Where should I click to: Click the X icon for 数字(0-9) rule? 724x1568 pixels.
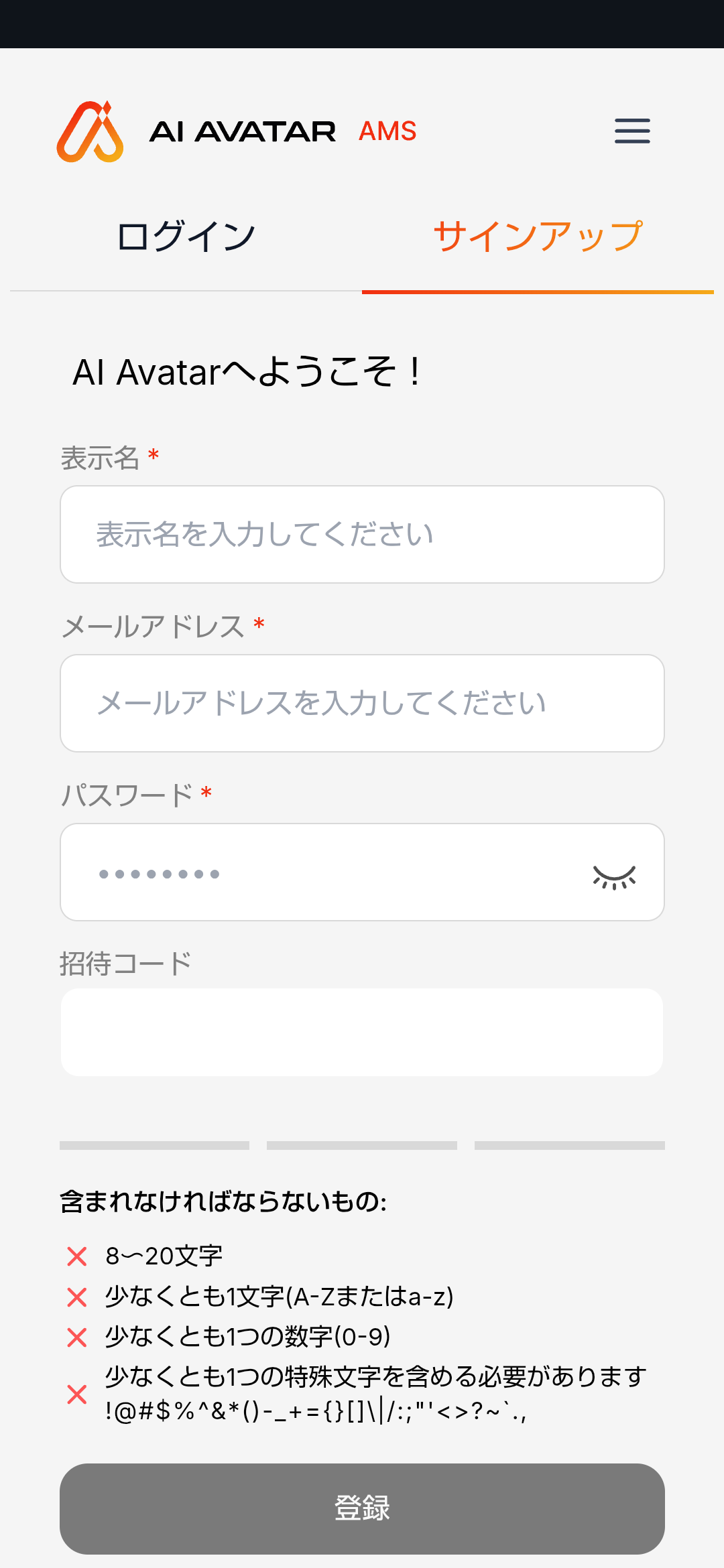77,1337
